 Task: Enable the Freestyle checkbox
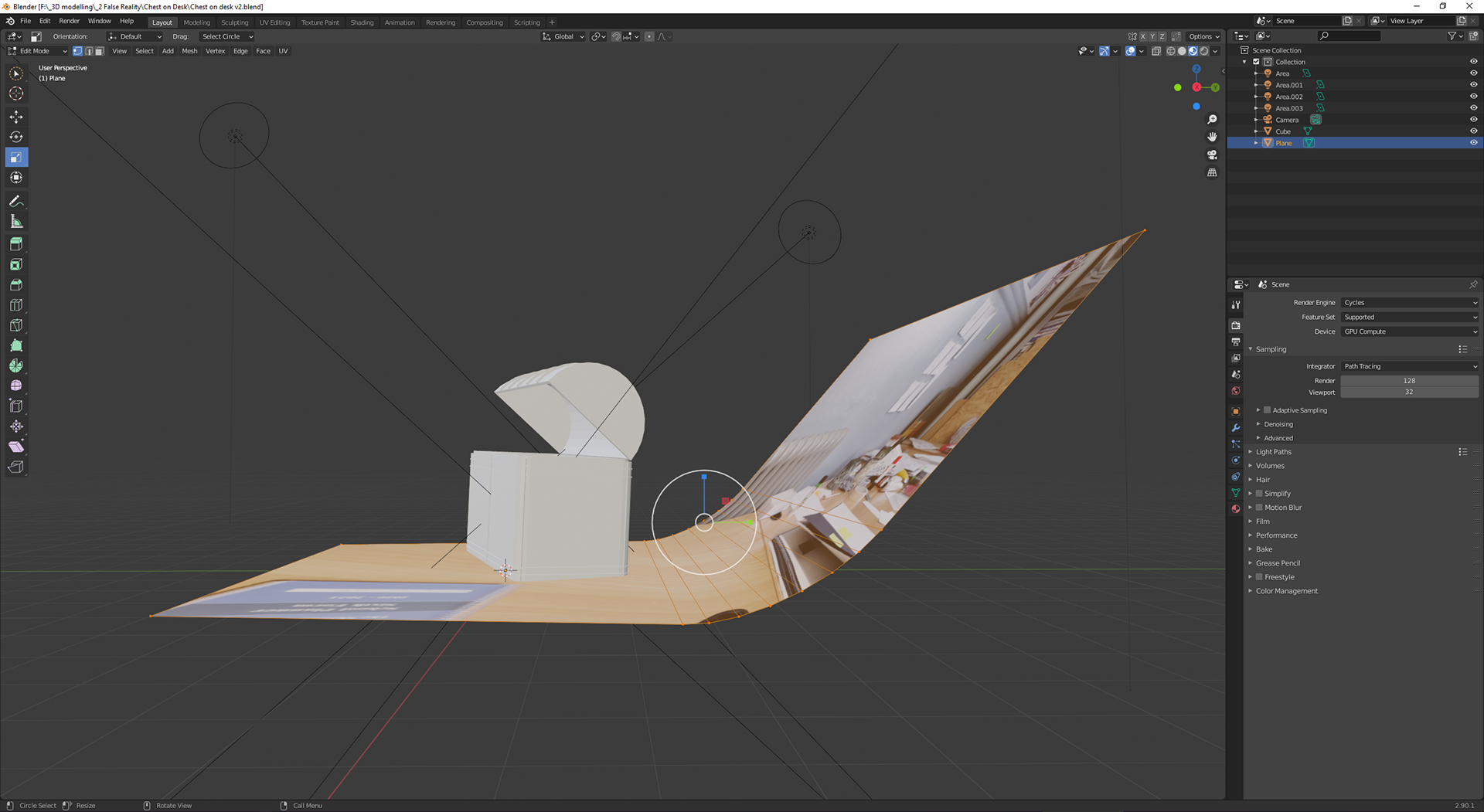click(1259, 577)
